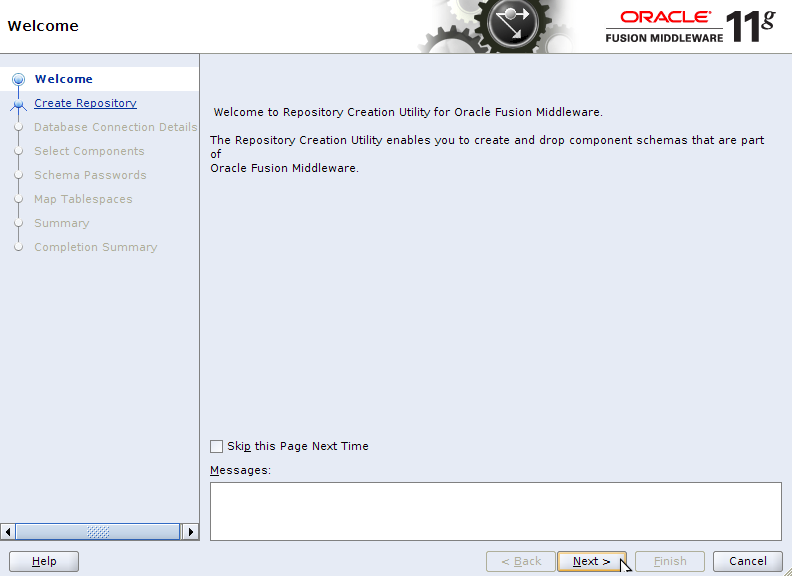This screenshot has height=576, width=792.
Task: Click the Database Connection Details step bullet
Action: click(x=19, y=127)
